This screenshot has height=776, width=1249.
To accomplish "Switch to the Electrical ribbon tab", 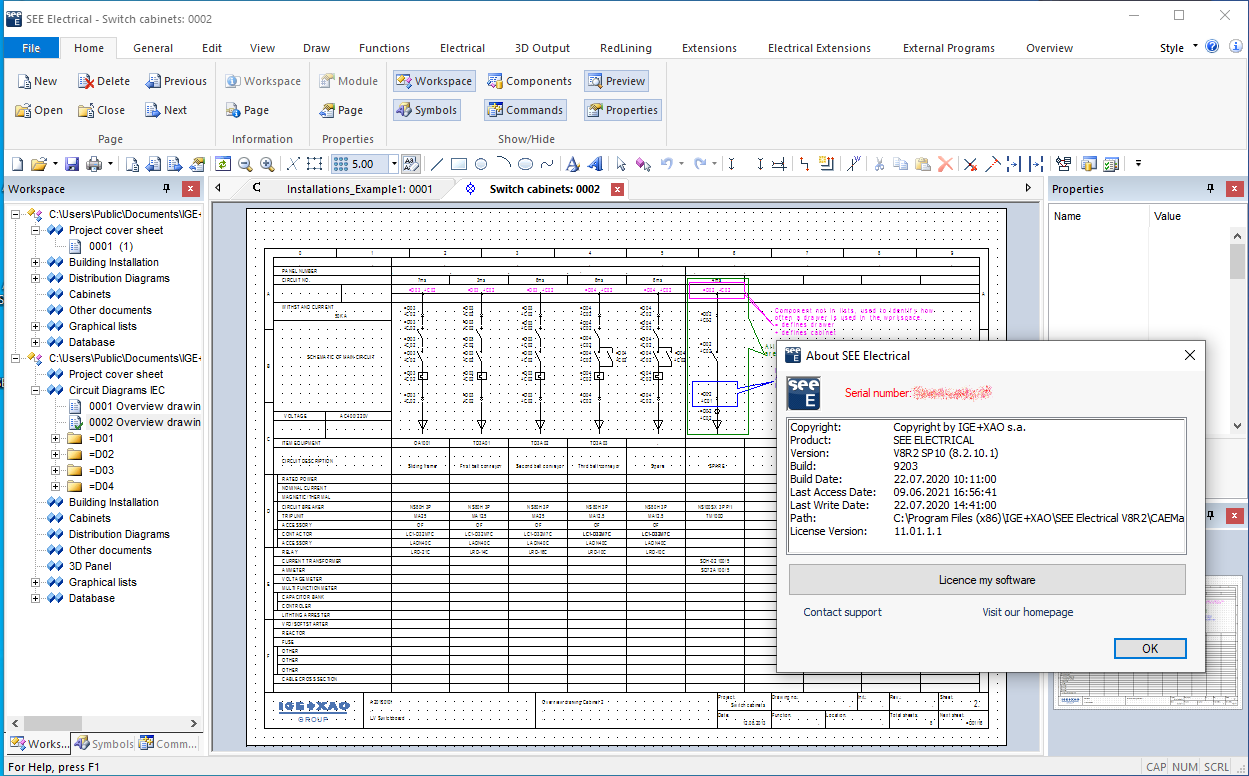I will tap(462, 48).
